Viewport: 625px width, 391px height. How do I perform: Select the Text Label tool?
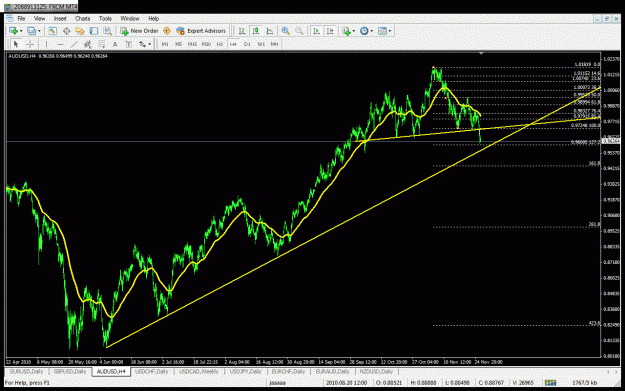click(x=128, y=44)
